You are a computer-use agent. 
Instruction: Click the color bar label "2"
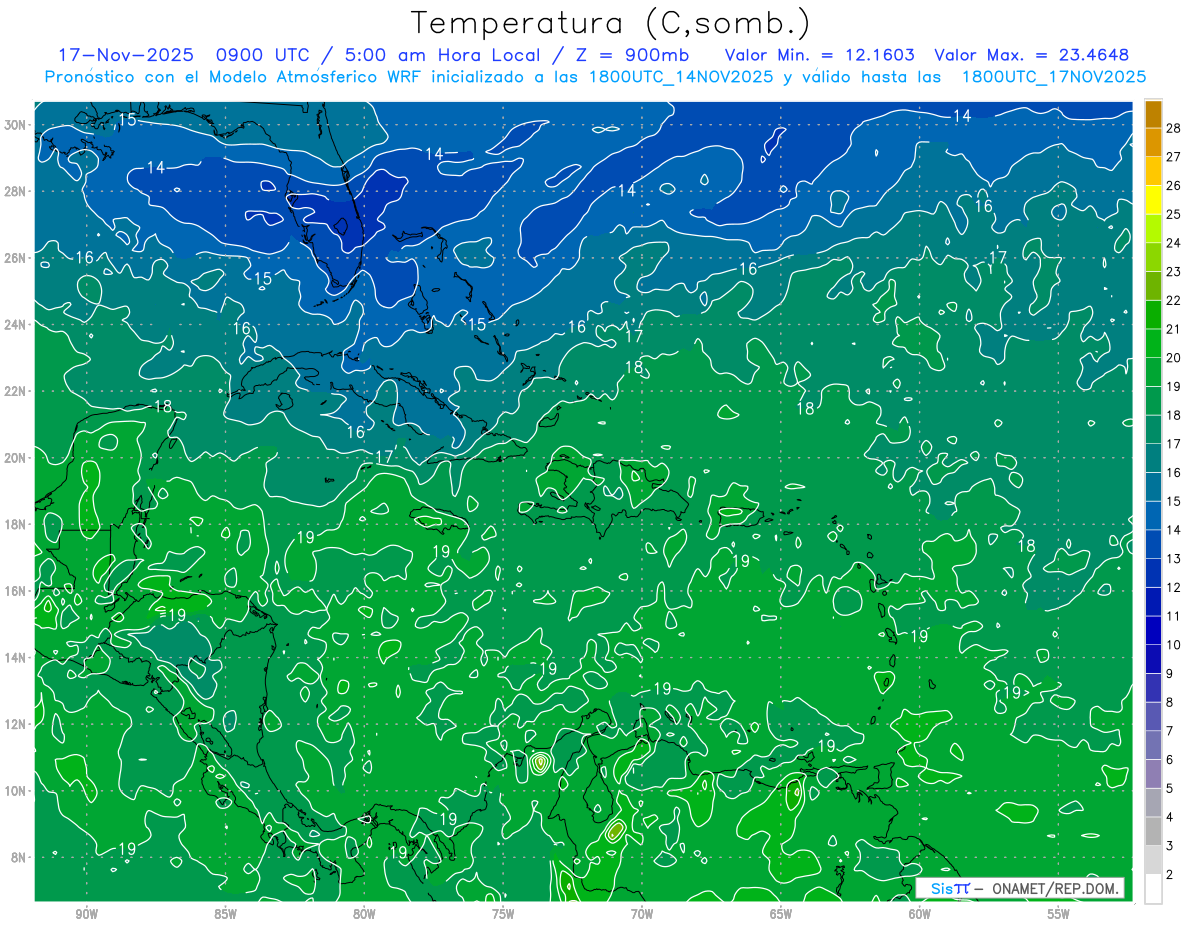tap(1170, 874)
